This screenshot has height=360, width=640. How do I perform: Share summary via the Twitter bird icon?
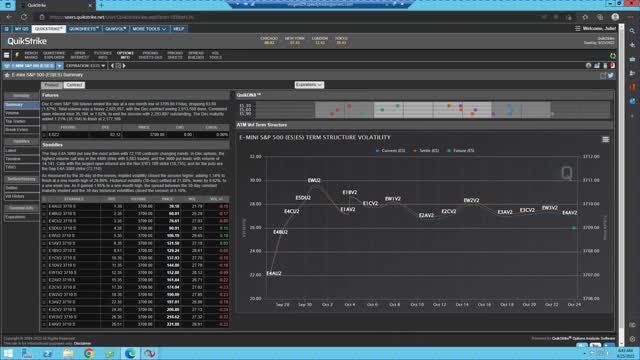click(611, 76)
